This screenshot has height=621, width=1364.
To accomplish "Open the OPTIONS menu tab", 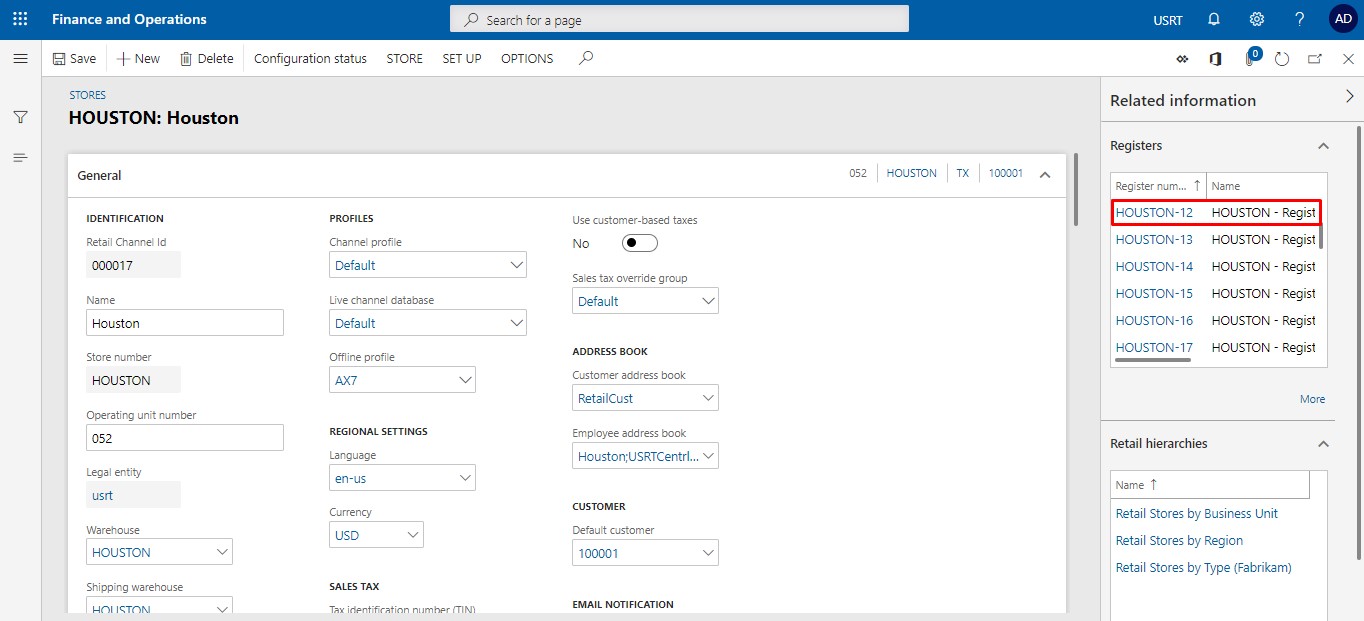I will coord(527,59).
